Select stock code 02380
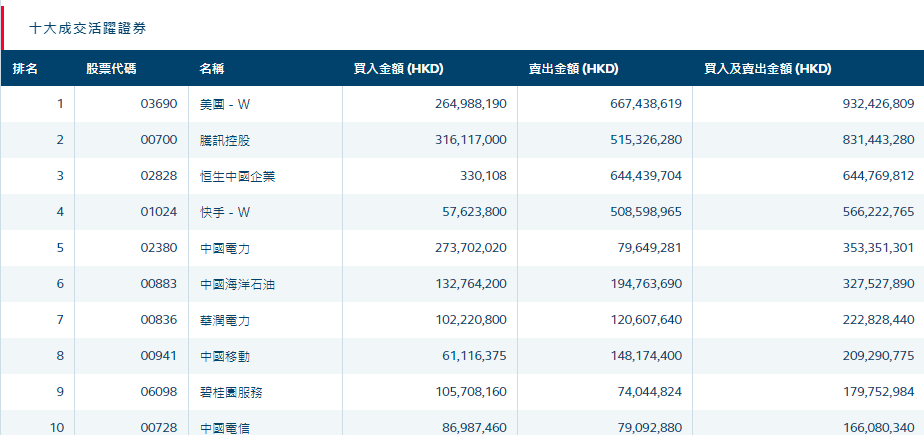The width and height of the screenshot is (924, 435). (159, 248)
